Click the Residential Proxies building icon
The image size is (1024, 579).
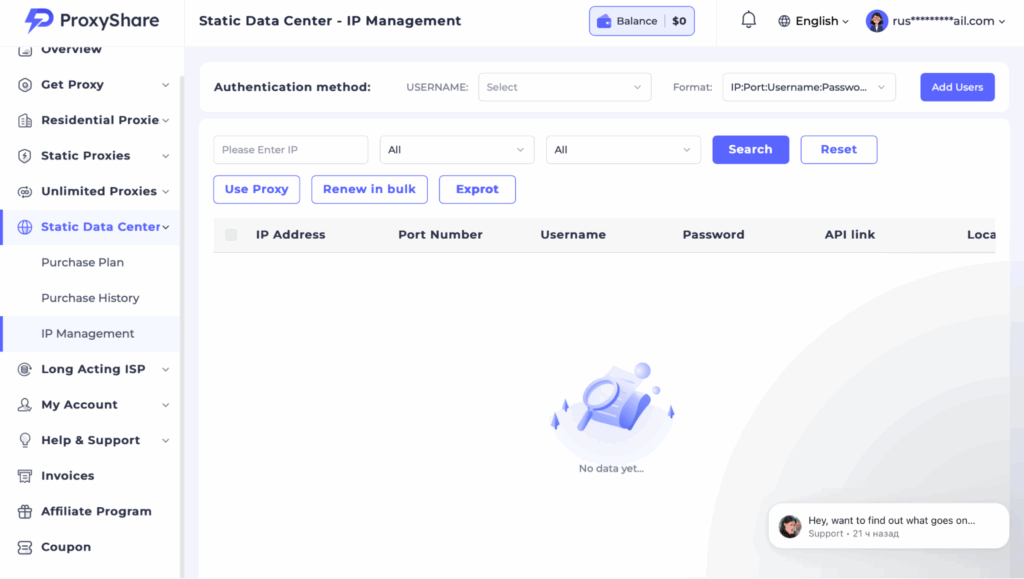[25, 120]
